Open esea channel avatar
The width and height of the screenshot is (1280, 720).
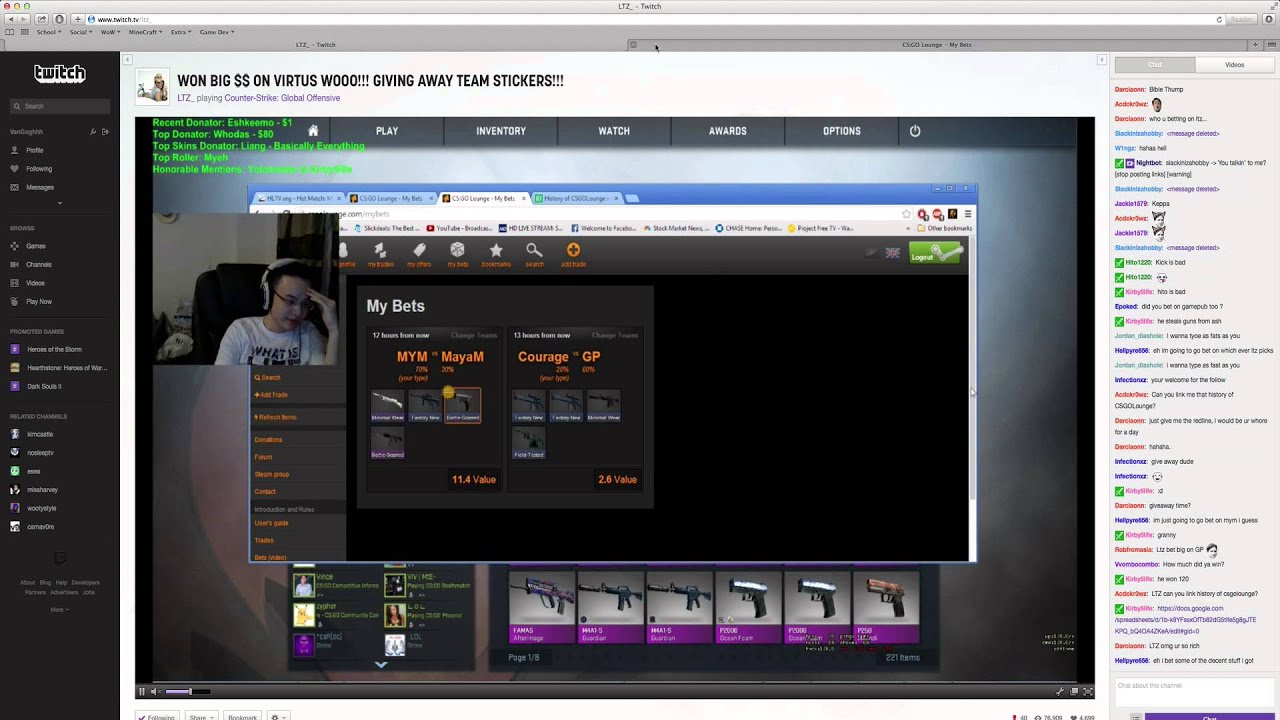coord(15,471)
